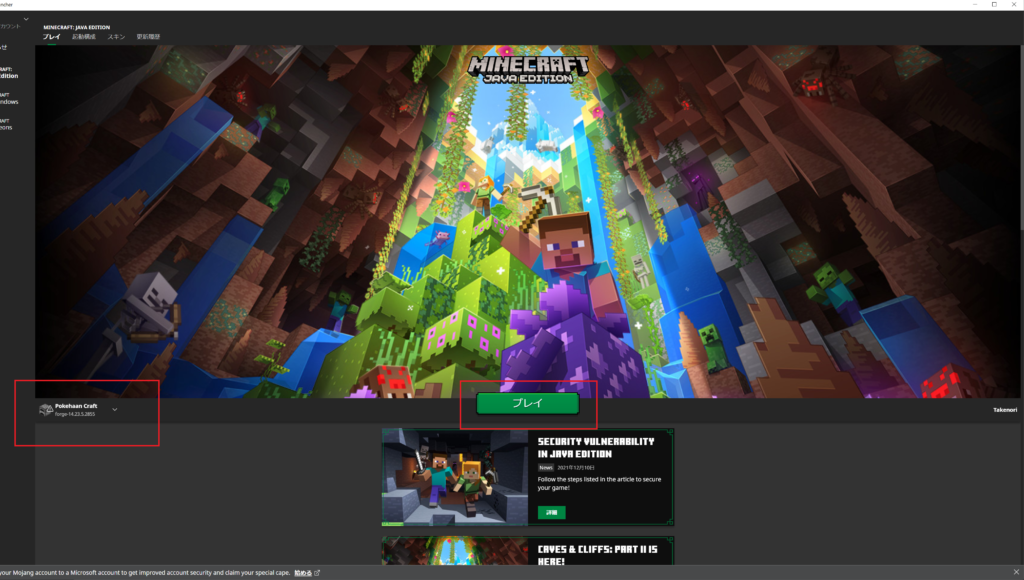
Task: Dismiss the Mojang account banner with the X
Action: coord(1017,573)
